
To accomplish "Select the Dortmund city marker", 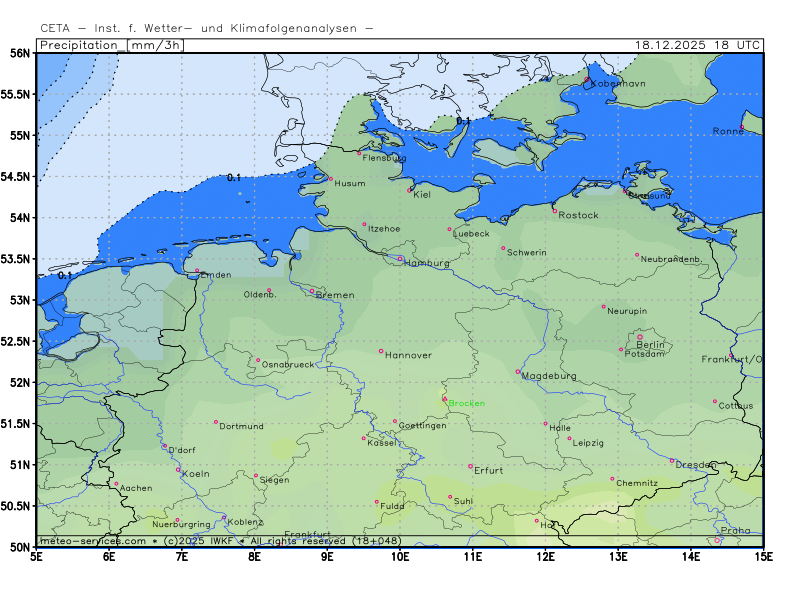I will click(216, 422).
